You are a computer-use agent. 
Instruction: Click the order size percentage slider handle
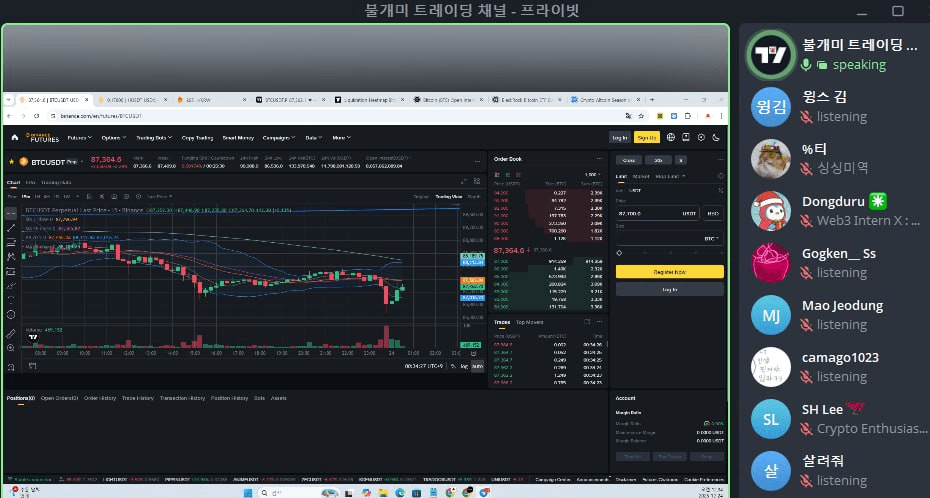pyautogui.click(x=619, y=253)
